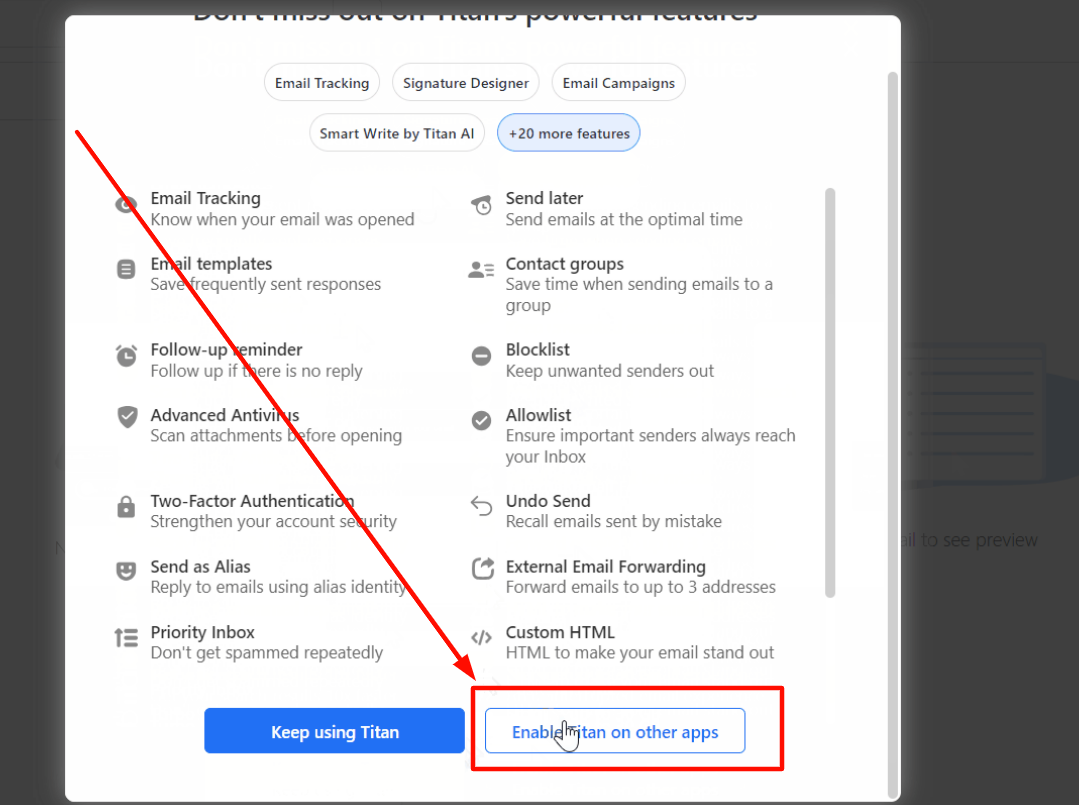
Task: Select the Signature Designer chip
Action: [x=466, y=83]
